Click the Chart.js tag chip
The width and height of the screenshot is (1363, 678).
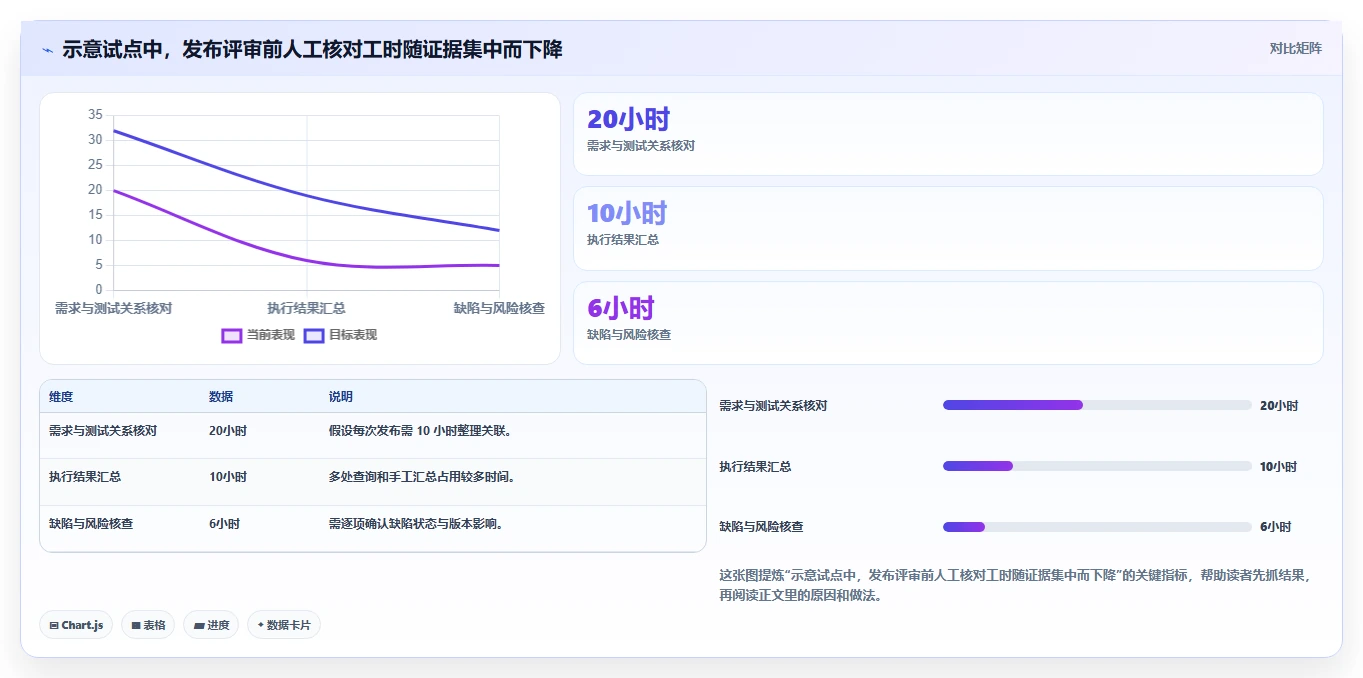click(76, 625)
